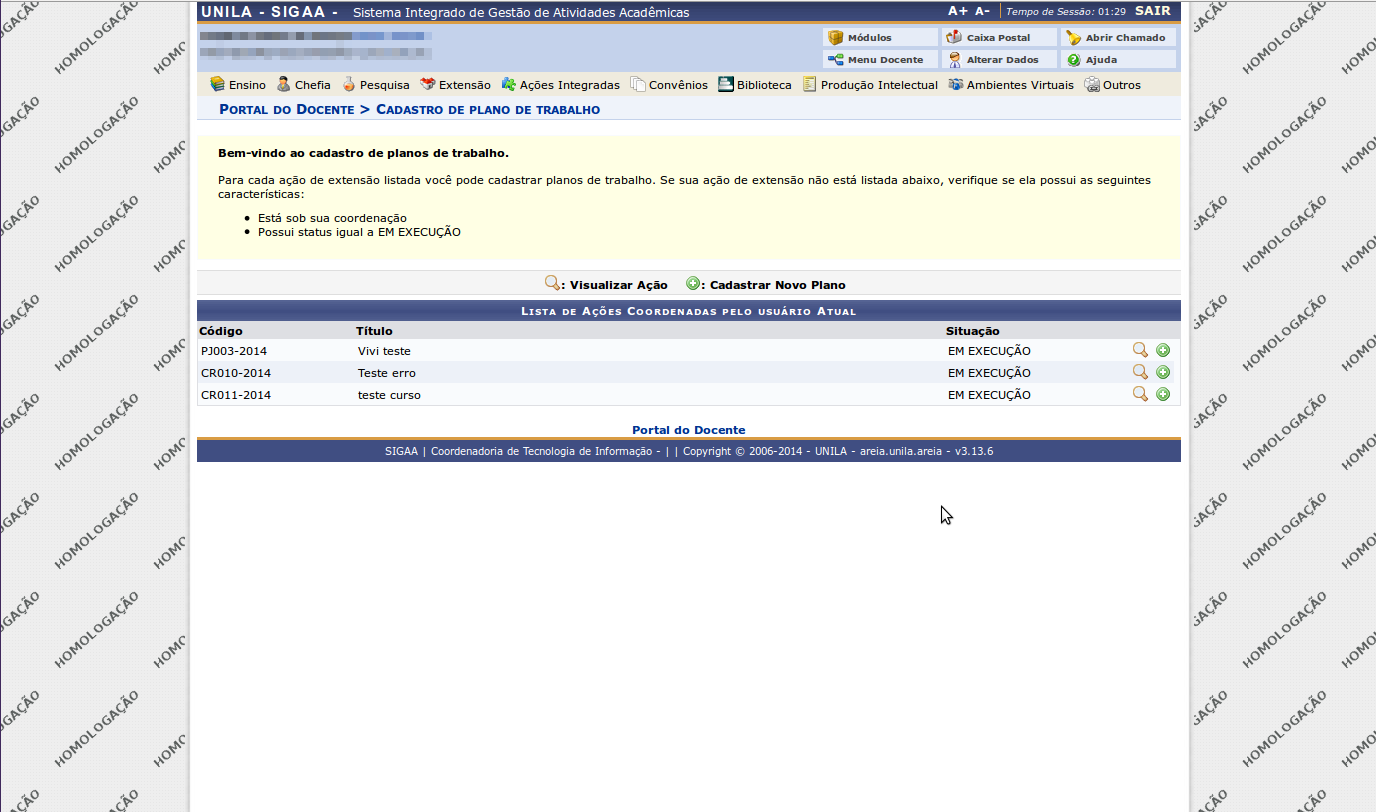Click title 'teste curso'
Screen dimensions: 1376x812
389,395
